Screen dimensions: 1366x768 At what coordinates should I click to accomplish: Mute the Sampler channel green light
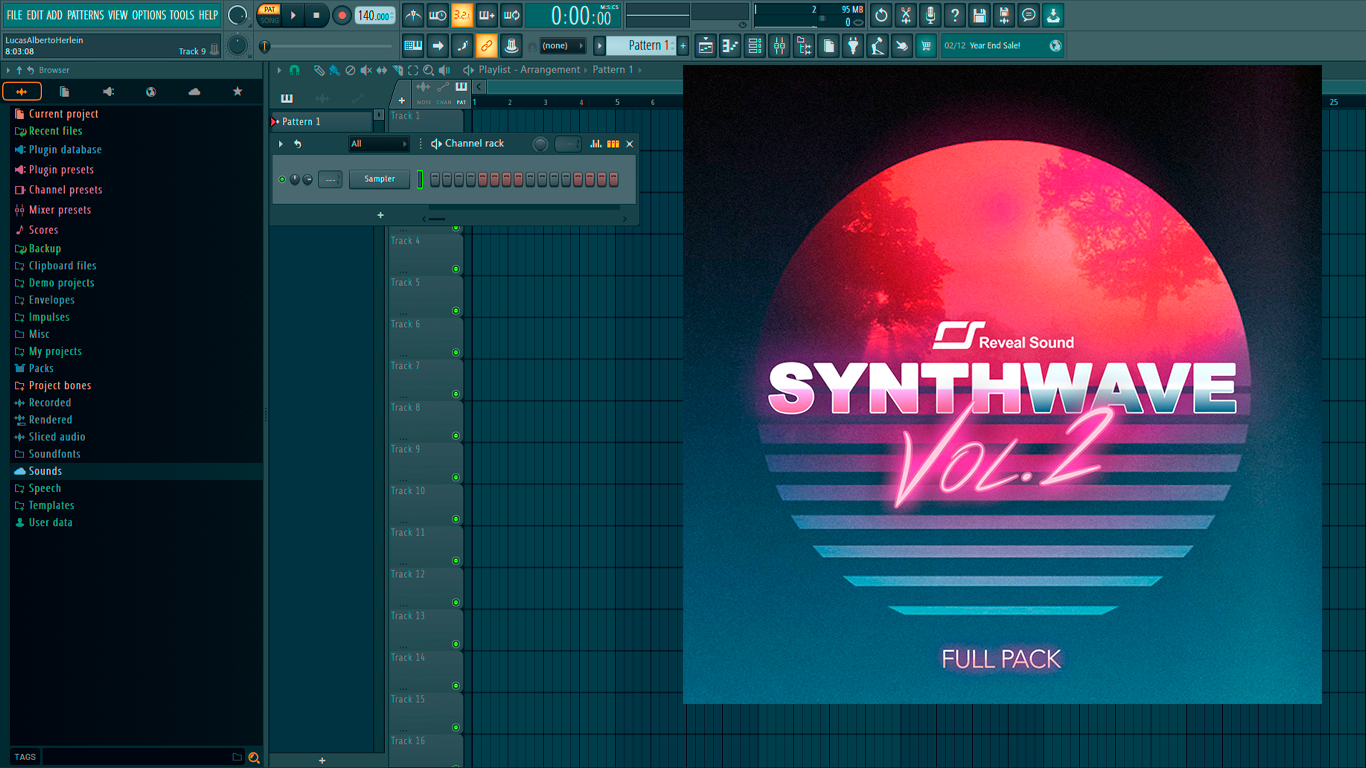coord(282,179)
